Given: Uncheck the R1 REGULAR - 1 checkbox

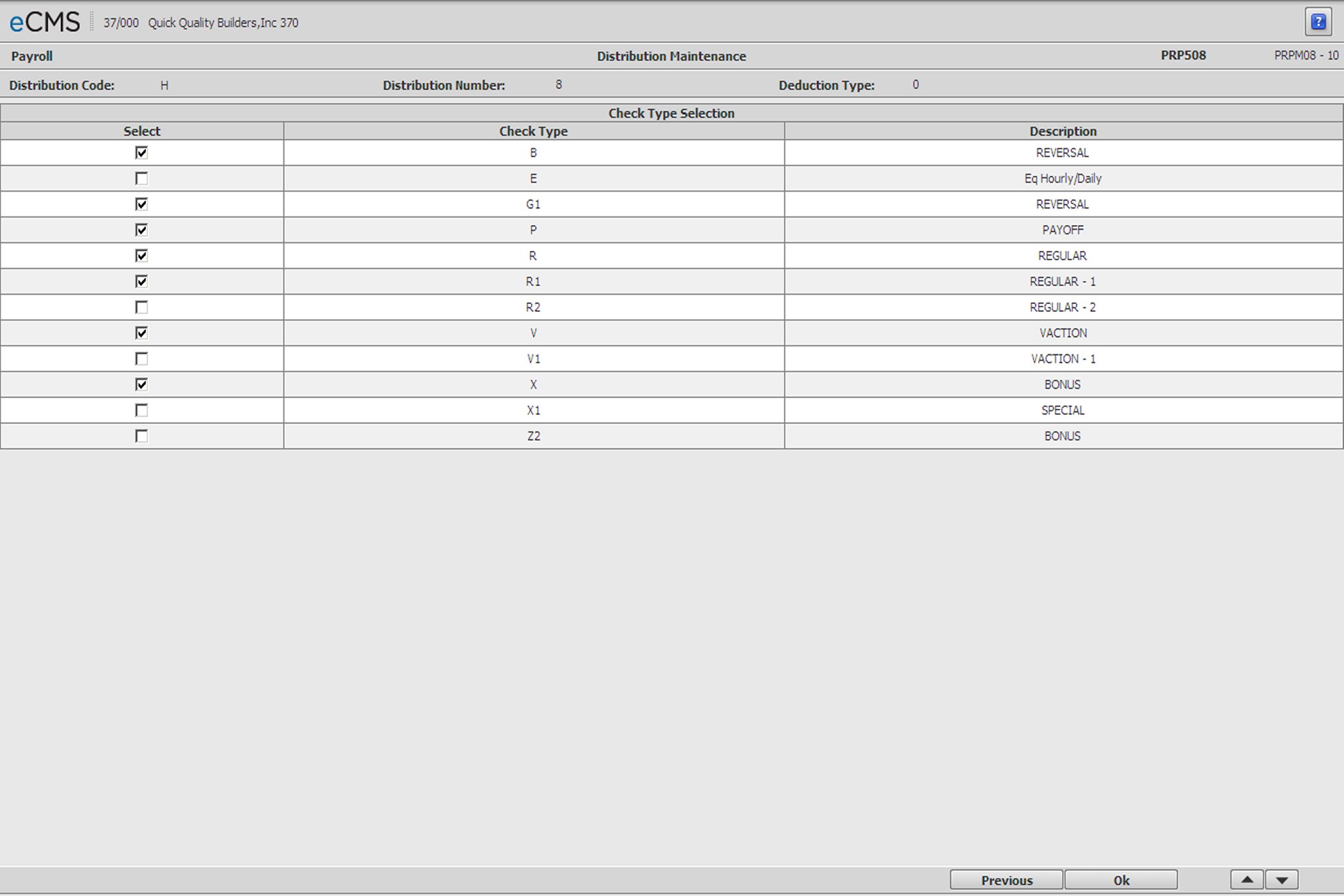Looking at the screenshot, I should click(141, 281).
